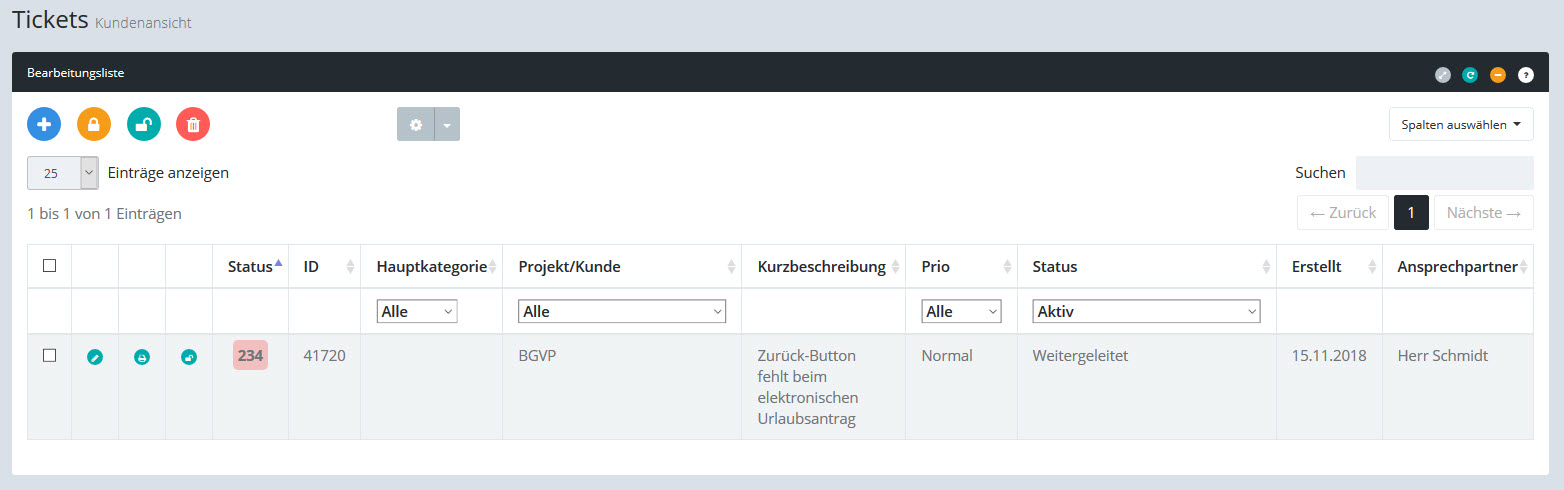
Task: Open the help icon in panel header
Action: point(1525,74)
